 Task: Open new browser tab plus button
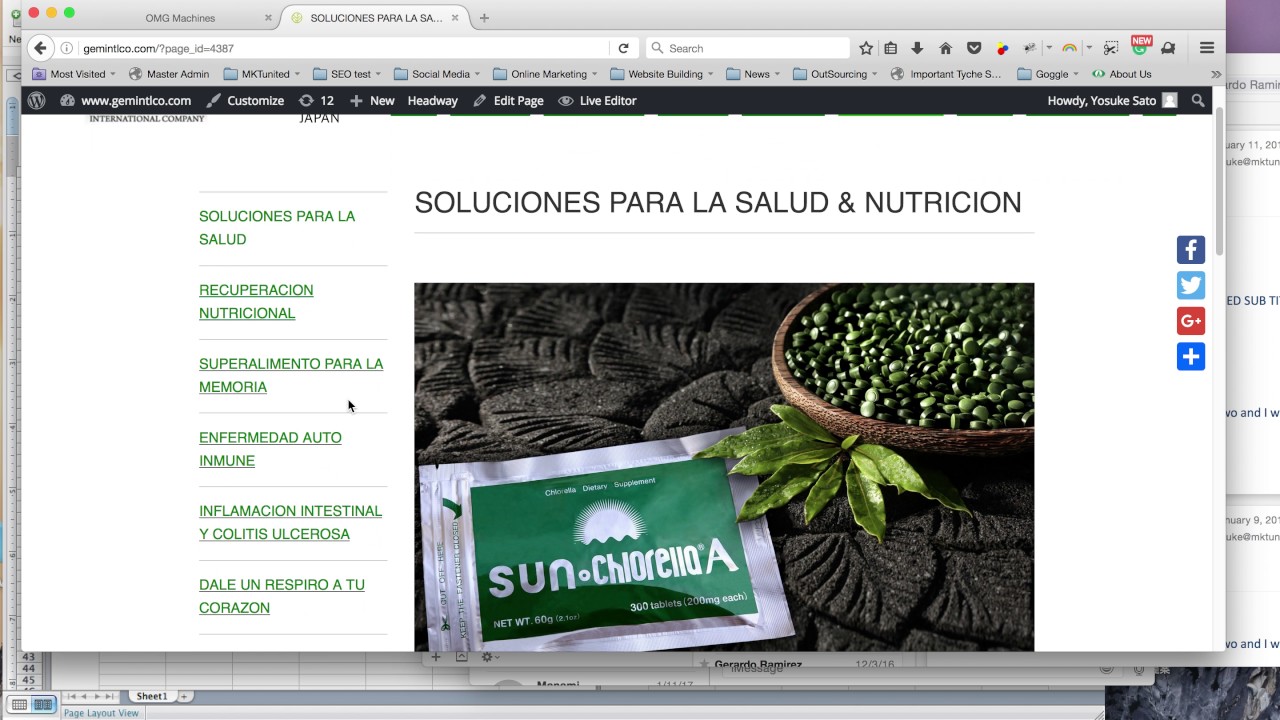(484, 18)
